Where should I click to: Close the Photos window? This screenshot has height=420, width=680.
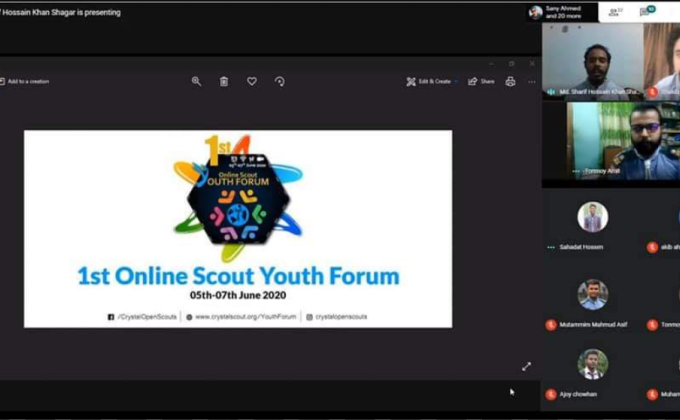pyautogui.click(x=532, y=64)
